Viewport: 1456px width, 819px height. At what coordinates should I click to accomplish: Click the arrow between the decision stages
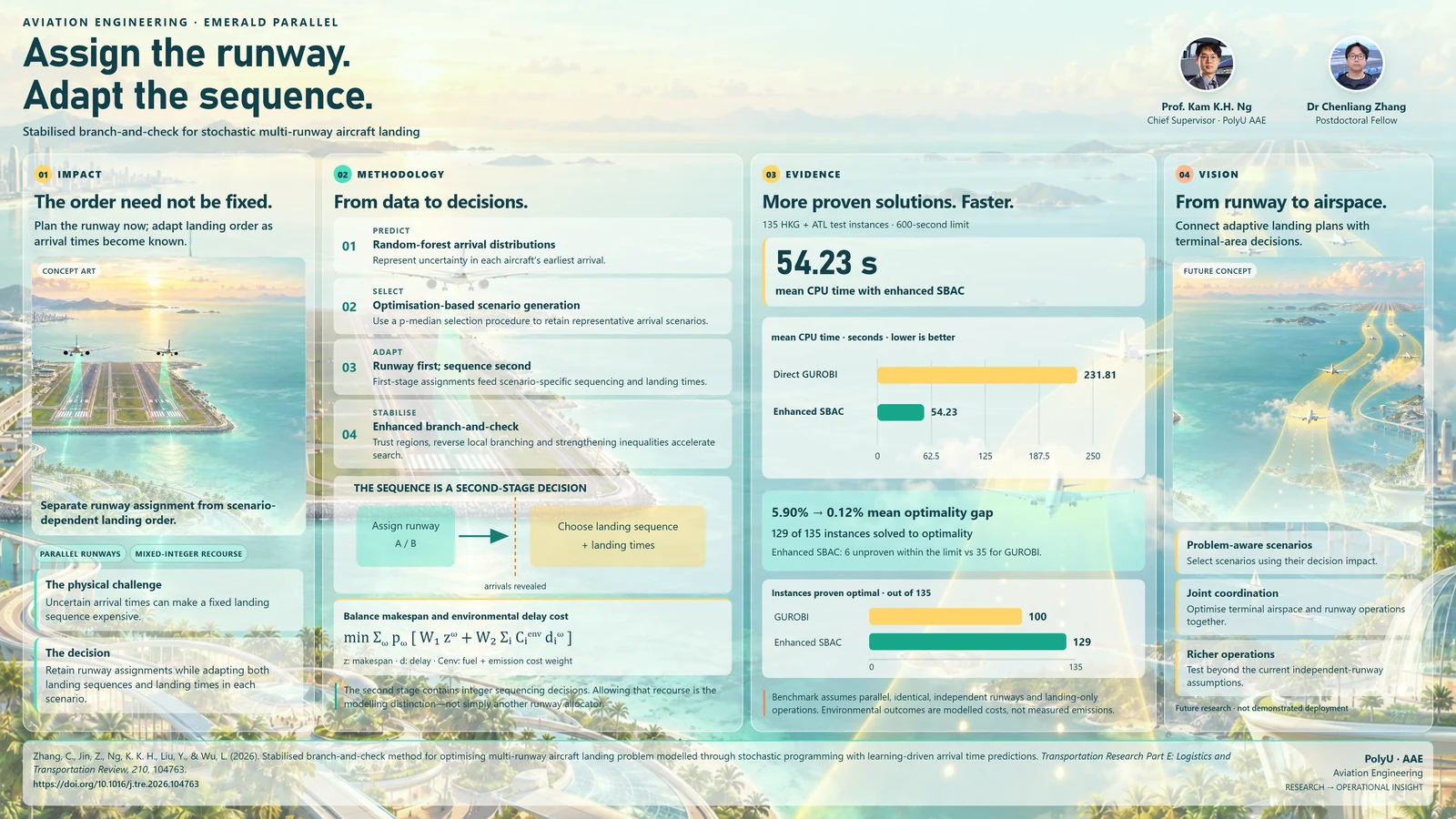click(x=483, y=536)
